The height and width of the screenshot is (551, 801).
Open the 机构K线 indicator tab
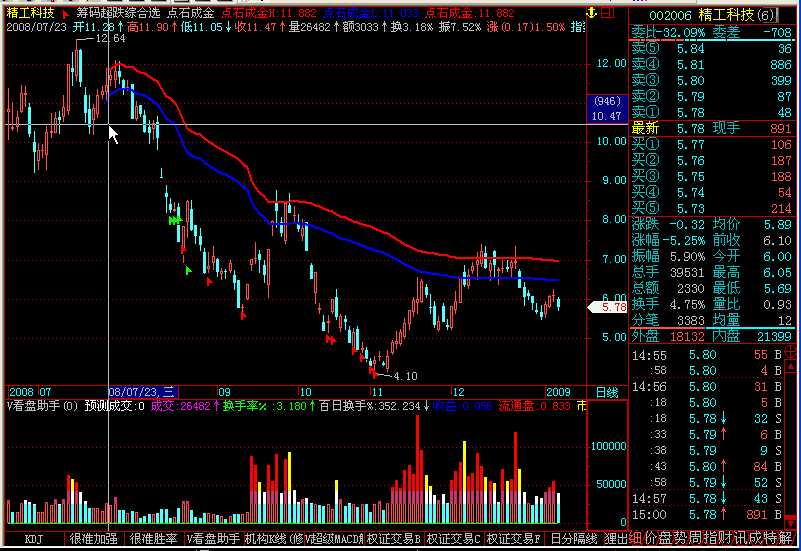coord(274,539)
